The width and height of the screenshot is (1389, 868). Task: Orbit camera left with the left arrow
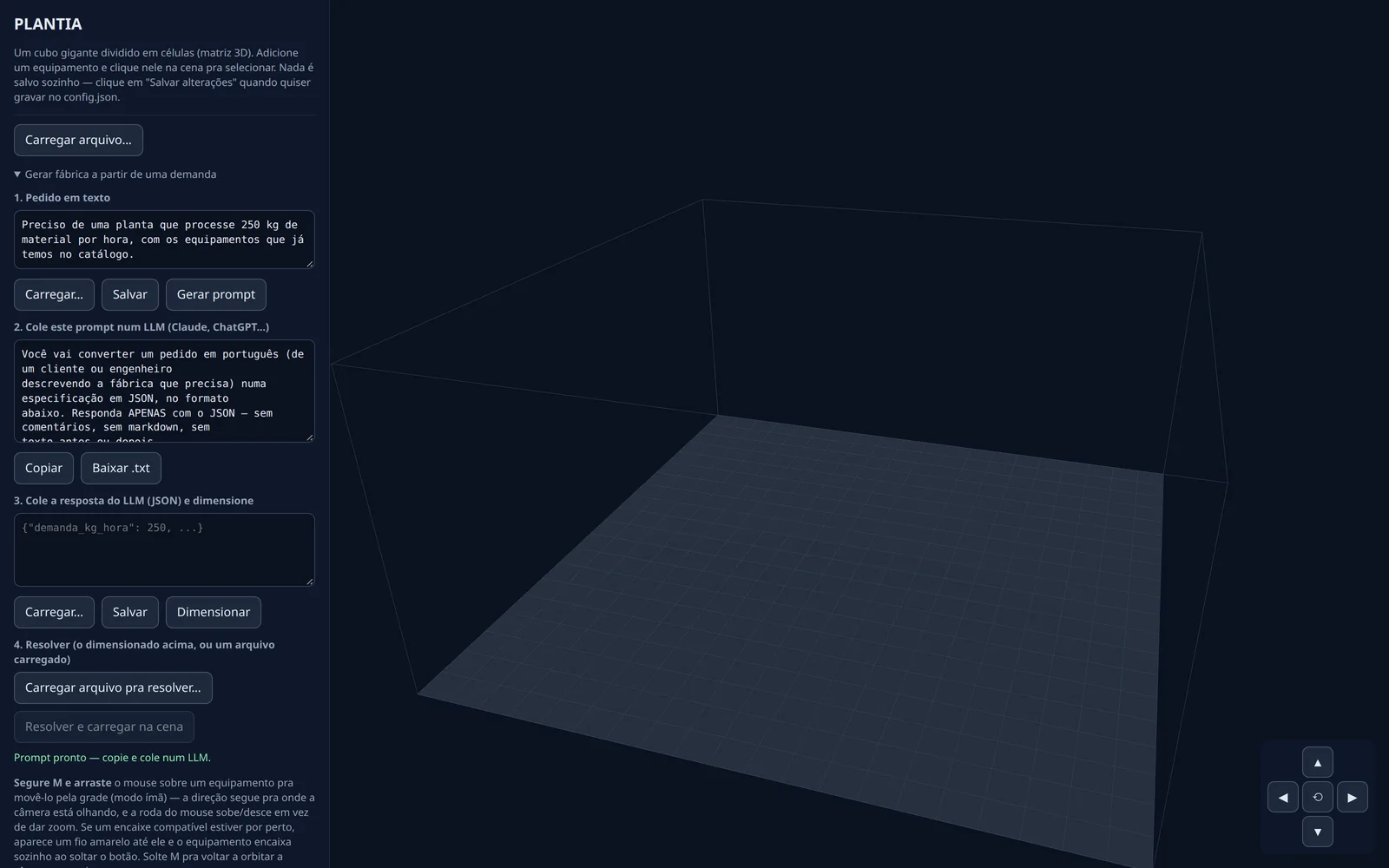coord(1282,797)
